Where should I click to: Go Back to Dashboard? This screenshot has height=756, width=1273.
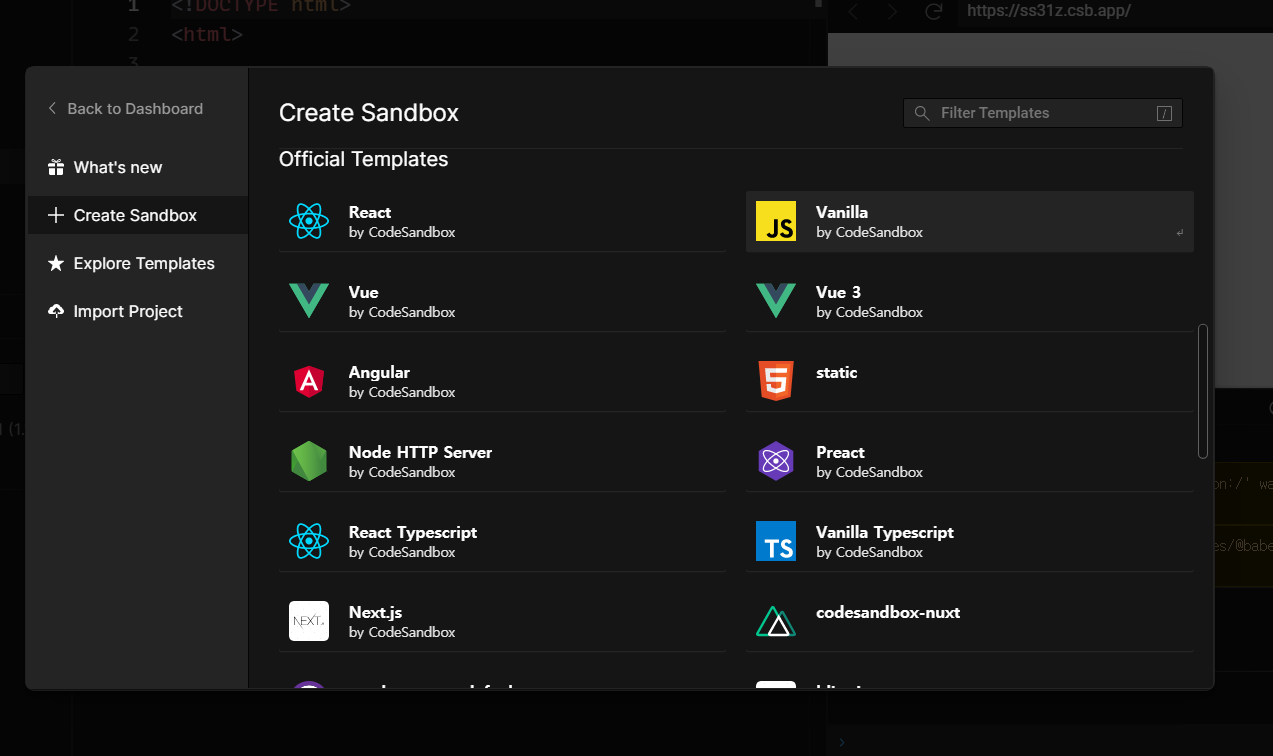126,108
